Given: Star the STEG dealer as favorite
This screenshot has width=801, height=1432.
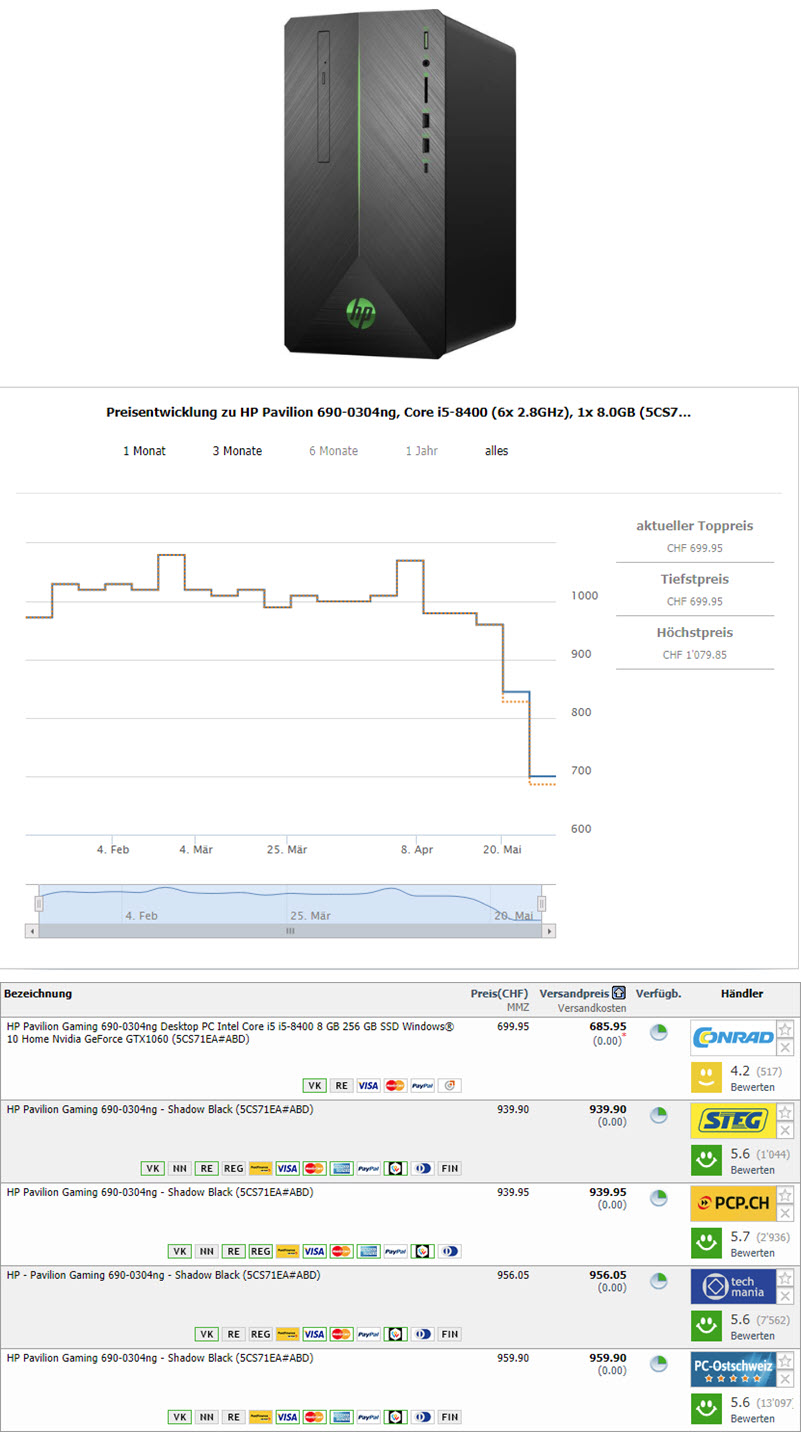Looking at the screenshot, I should [786, 1112].
